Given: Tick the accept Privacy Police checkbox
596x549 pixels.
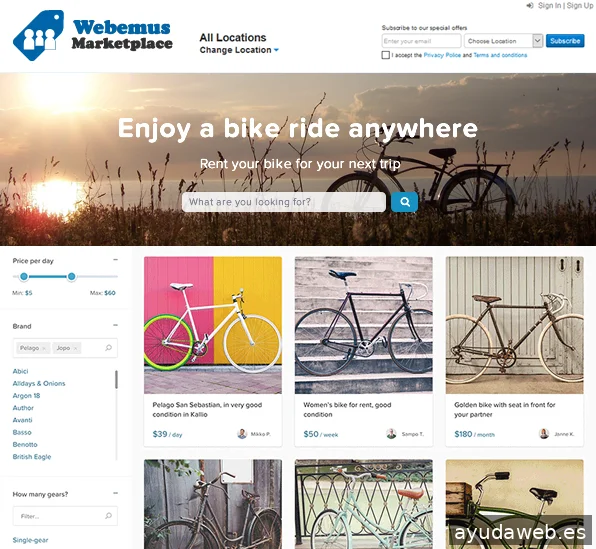Looking at the screenshot, I should [x=385, y=55].
